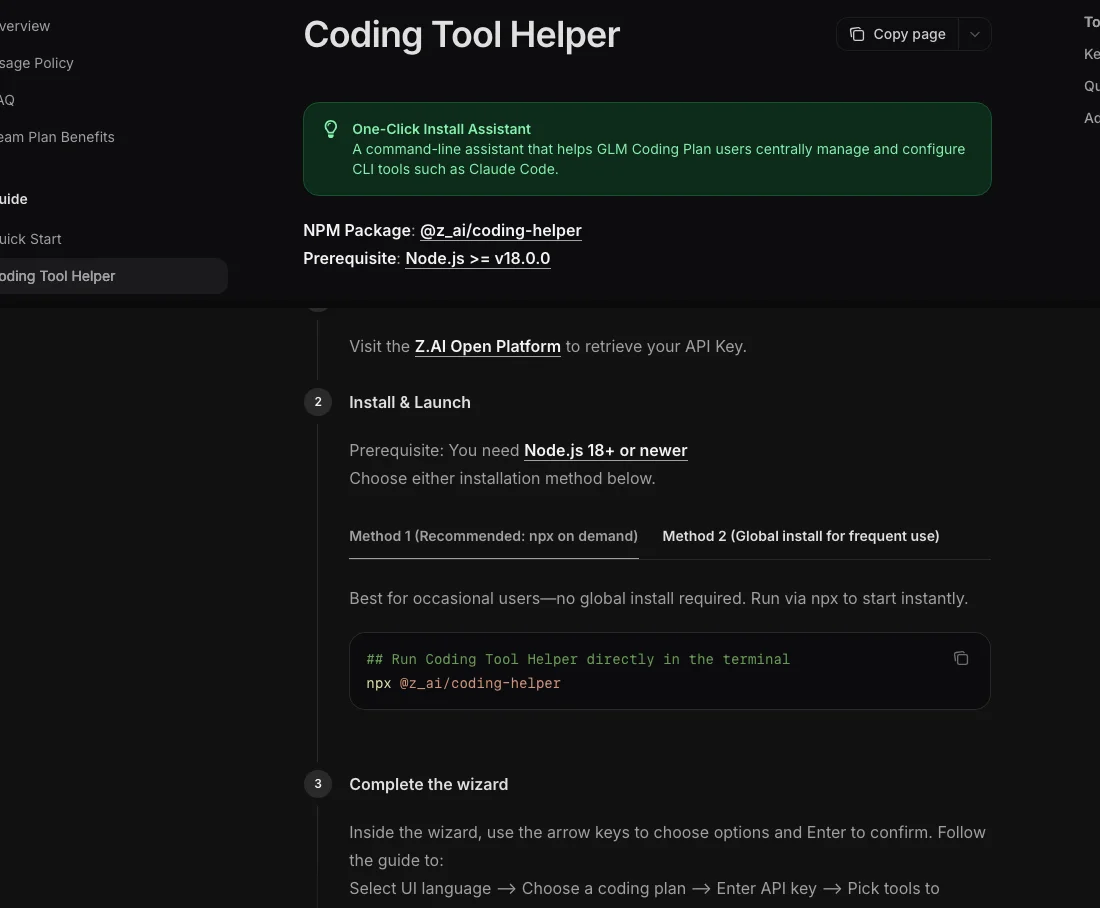Open the Node.js 18+ or newer link
This screenshot has height=908, width=1100.
tap(605, 450)
